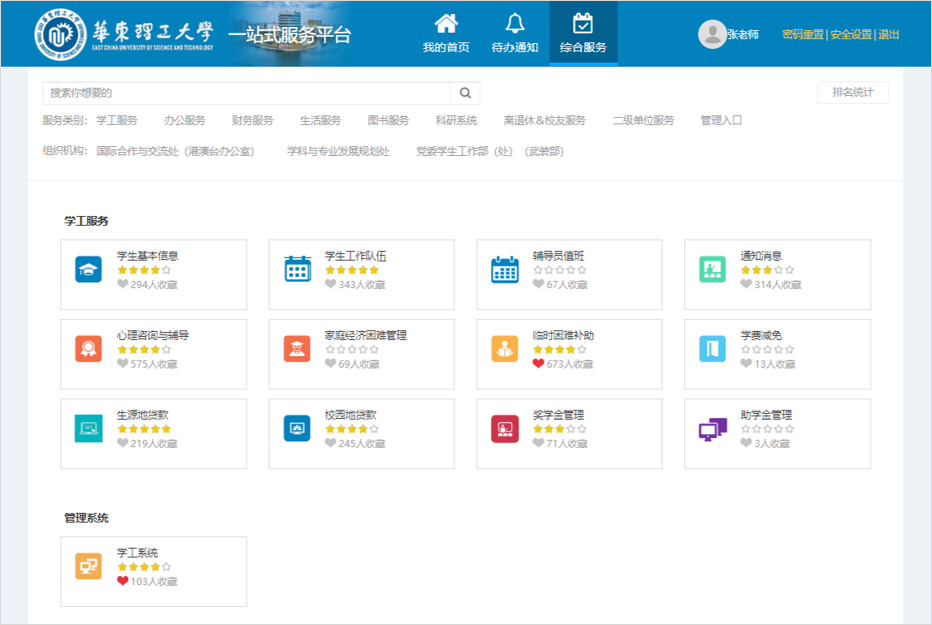The image size is (932, 625).
Task: Click the 搜索你想要的 search input field
Action: point(246,93)
